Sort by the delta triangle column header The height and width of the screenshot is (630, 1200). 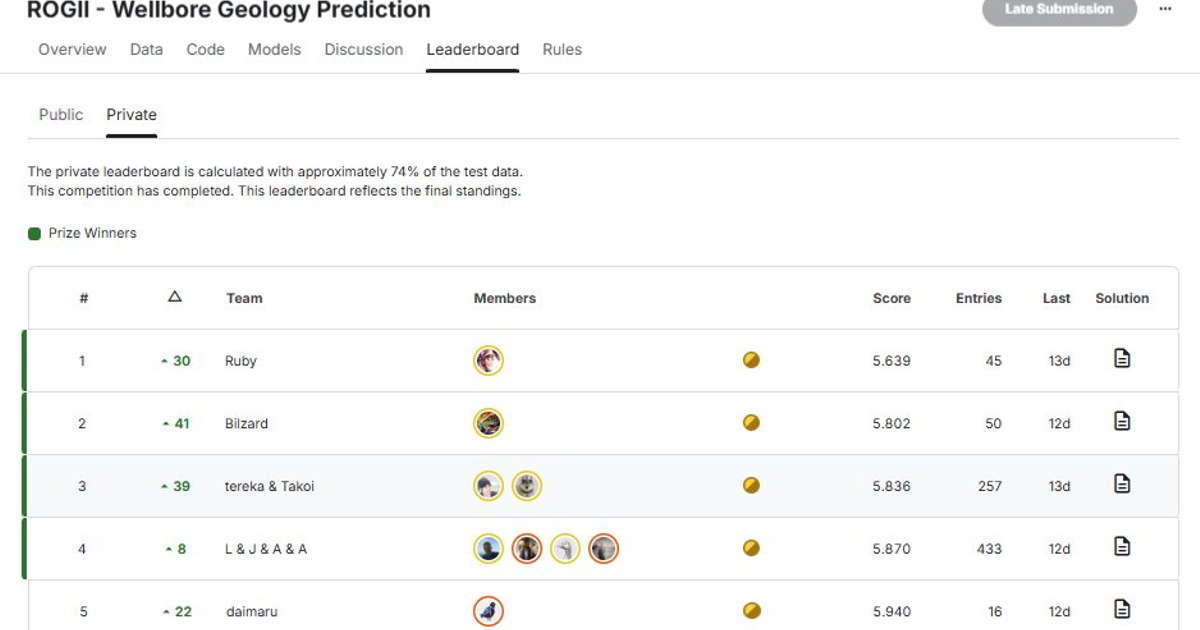point(175,296)
